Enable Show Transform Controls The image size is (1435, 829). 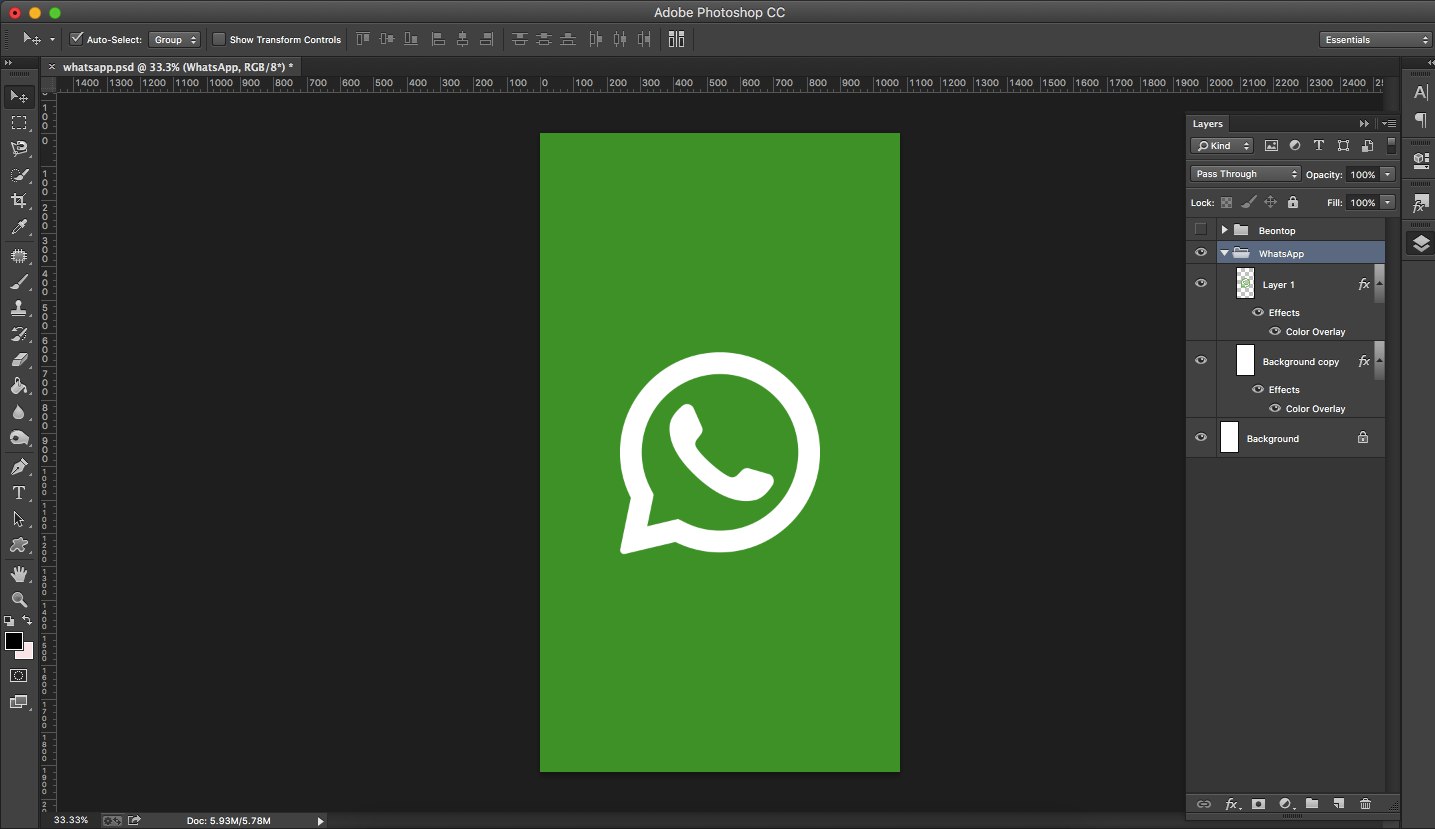pos(218,39)
